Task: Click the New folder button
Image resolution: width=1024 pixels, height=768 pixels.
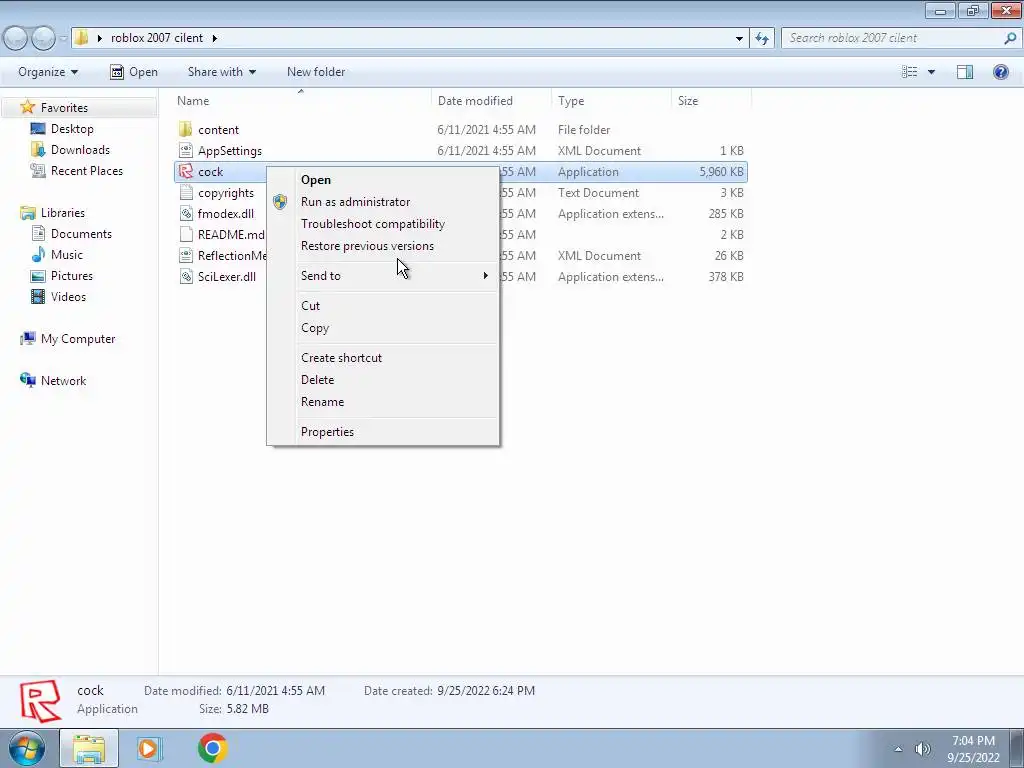Action: [x=316, y=72]
